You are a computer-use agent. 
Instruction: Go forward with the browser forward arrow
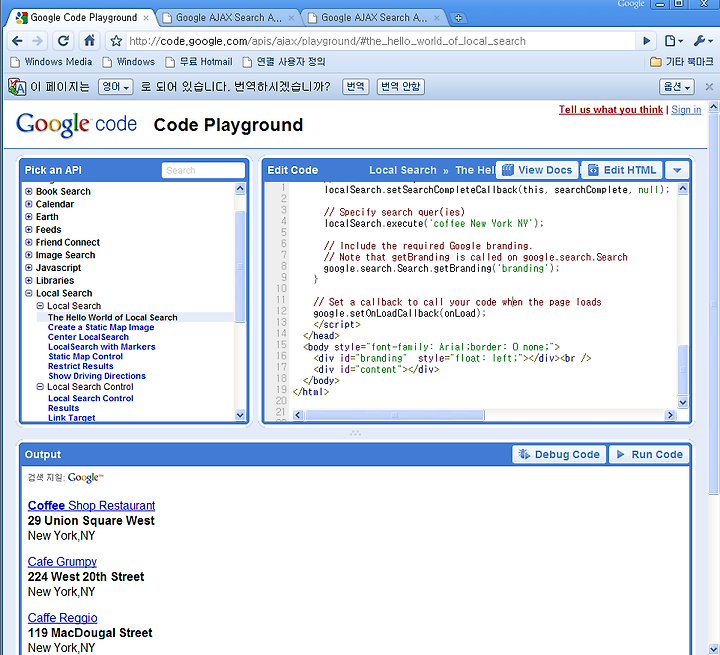click(x=38, y=41)
